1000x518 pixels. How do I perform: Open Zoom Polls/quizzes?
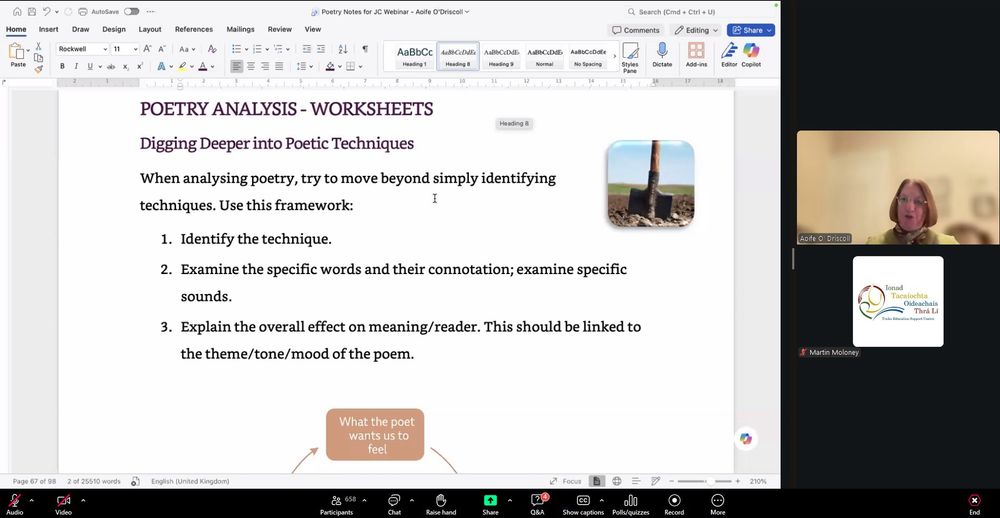[630, 503]
